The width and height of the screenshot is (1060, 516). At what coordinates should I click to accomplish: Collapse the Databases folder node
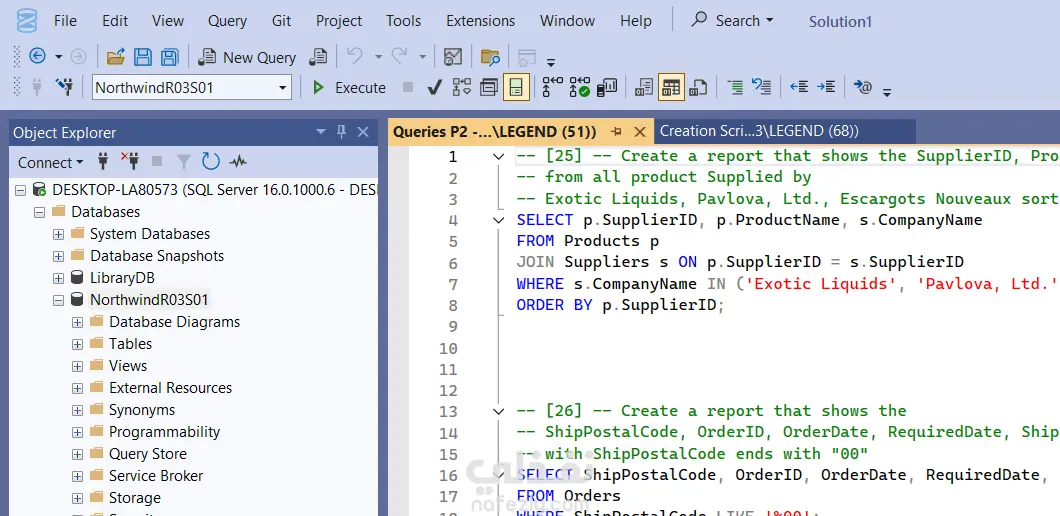[40, 212]
